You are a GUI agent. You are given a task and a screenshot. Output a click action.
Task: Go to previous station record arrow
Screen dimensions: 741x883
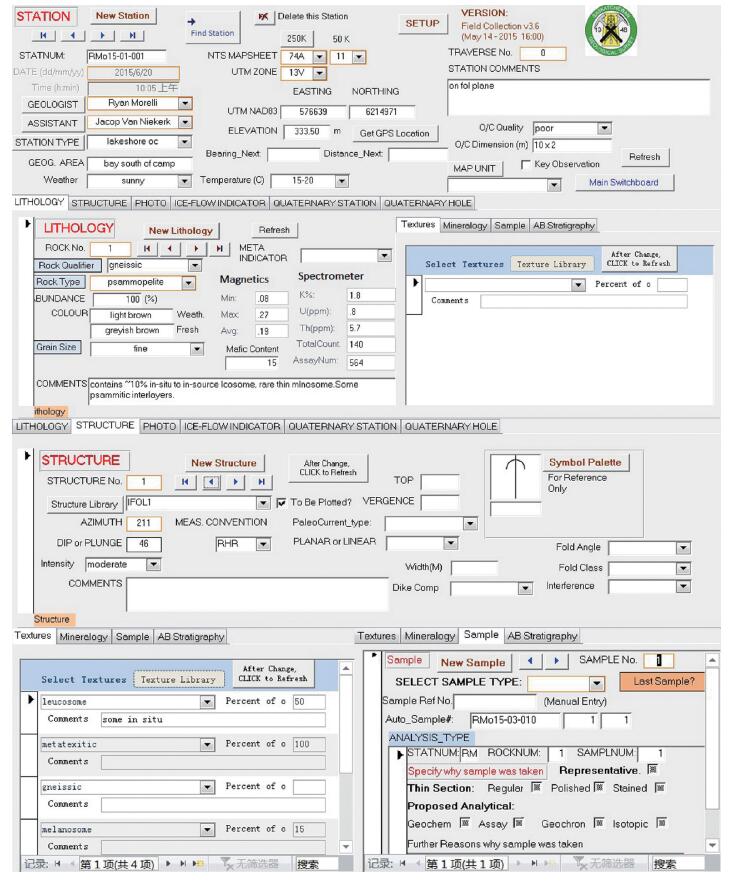point(73,35)
